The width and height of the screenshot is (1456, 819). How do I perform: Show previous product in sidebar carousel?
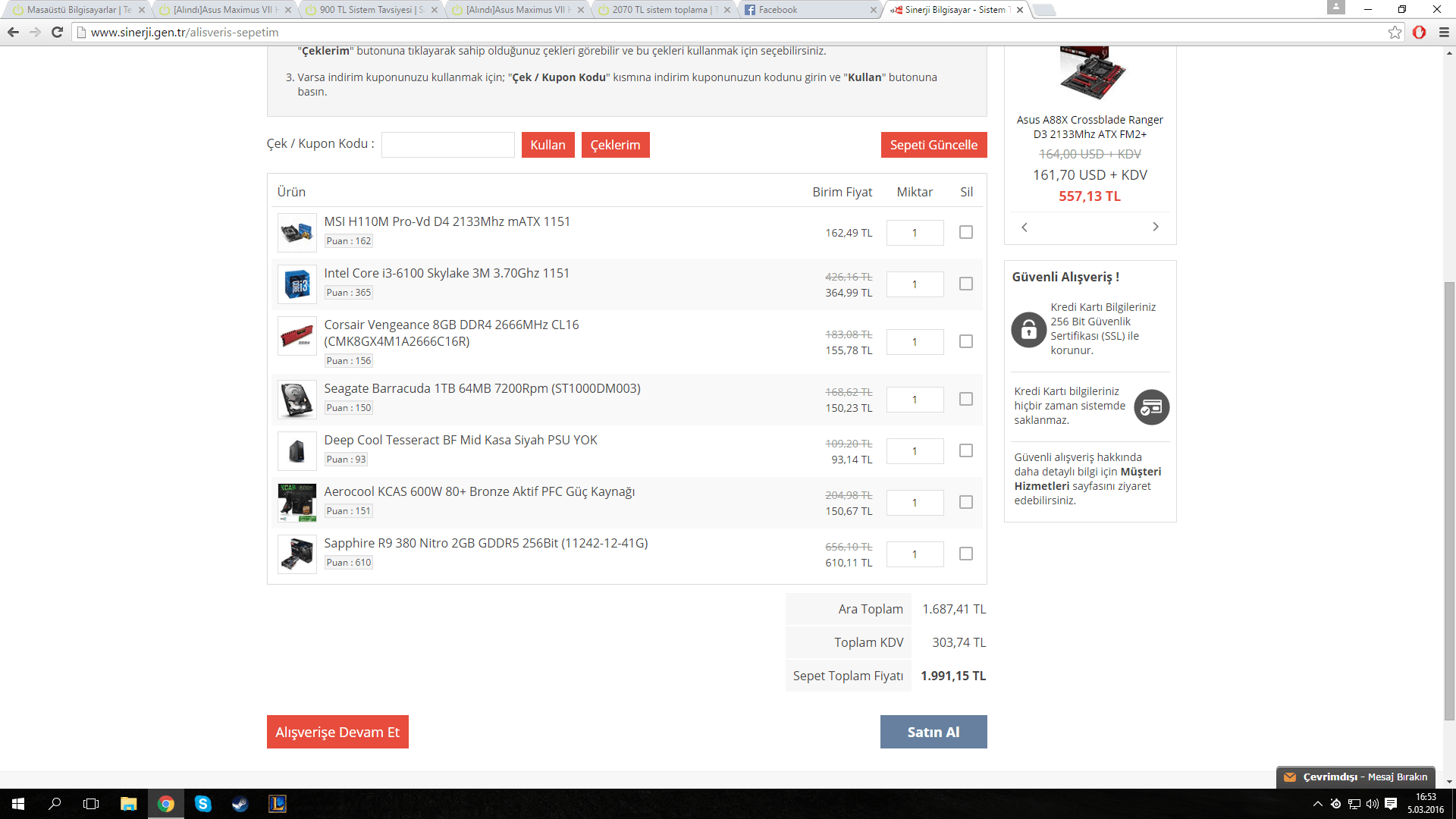pos(1025,227)
